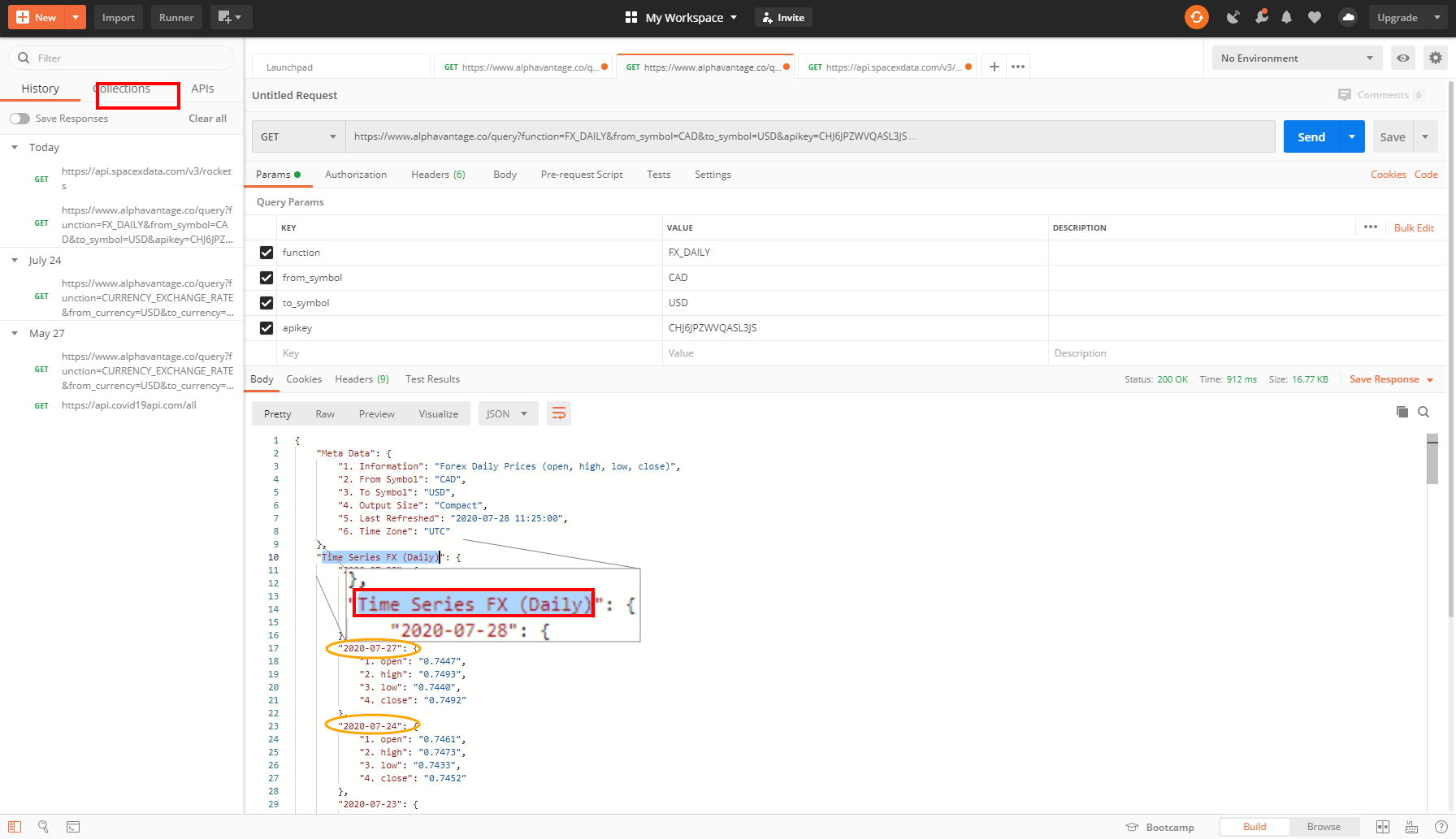Open the GET method dropdown
The height and width of the screenshot is (839, 1456).
tap(298, 136)
